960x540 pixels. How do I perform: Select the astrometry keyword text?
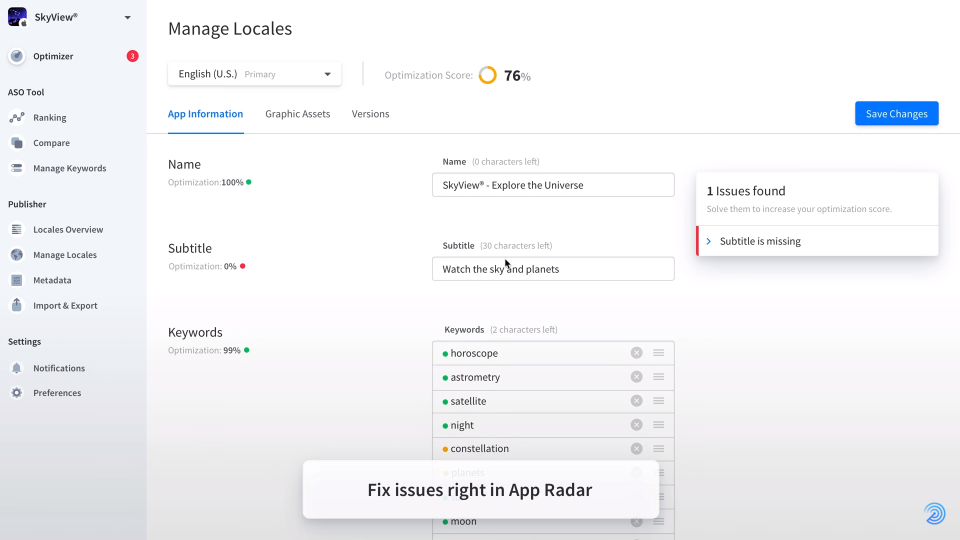(x=475, y=377)
